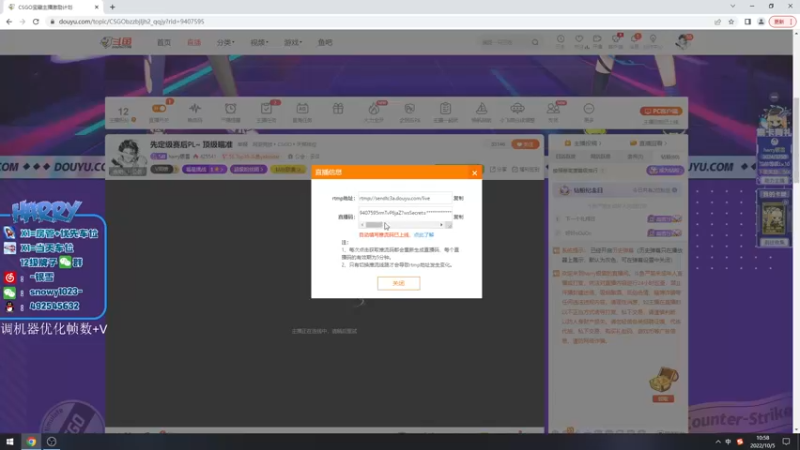Viewport: 800px width, 450px height.
Task: Open the more (ellipsis) icon in toolbar
Action: tap(589, 109)
